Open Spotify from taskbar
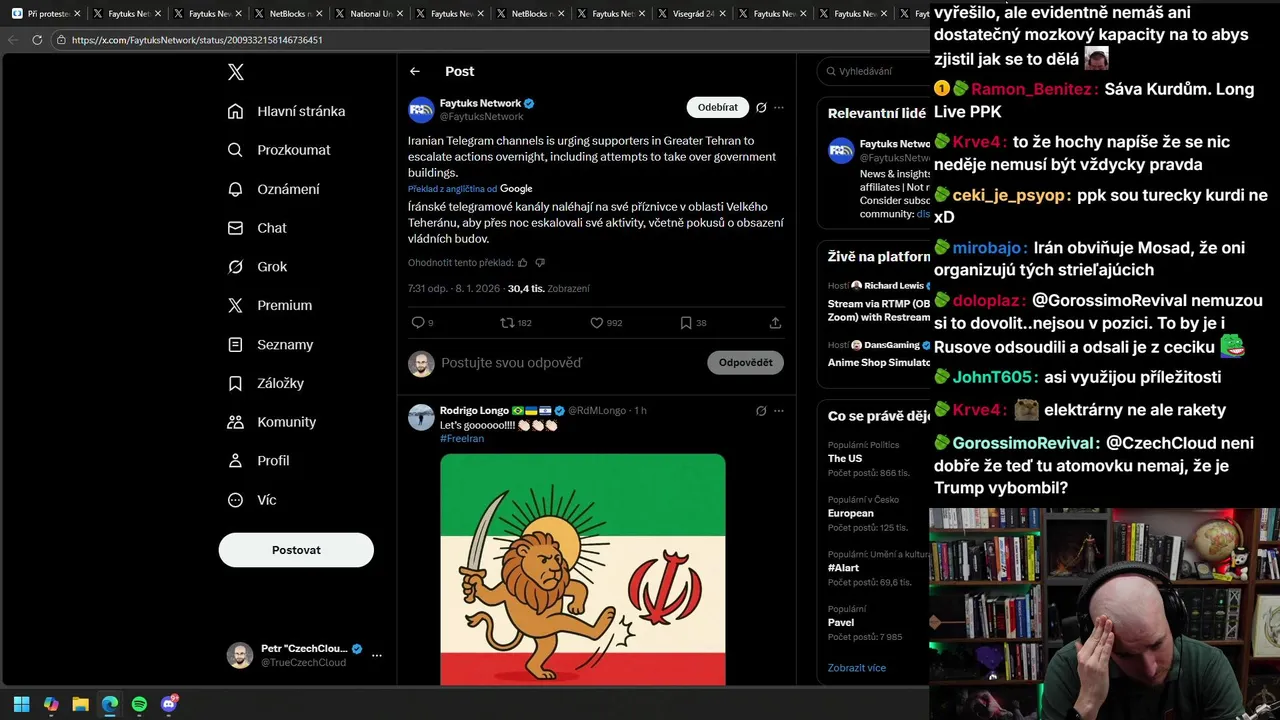The width and height of the screenshot is (1280, 720). [x=139, y=704]
